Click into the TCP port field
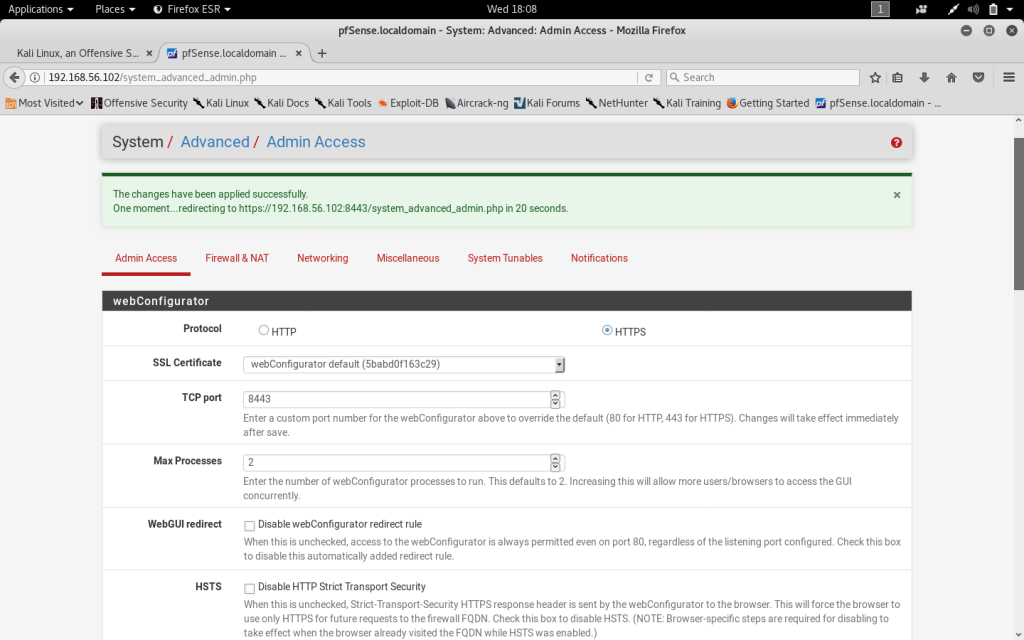The height and width of the screenshot is (640, 1024). [395, 399]
